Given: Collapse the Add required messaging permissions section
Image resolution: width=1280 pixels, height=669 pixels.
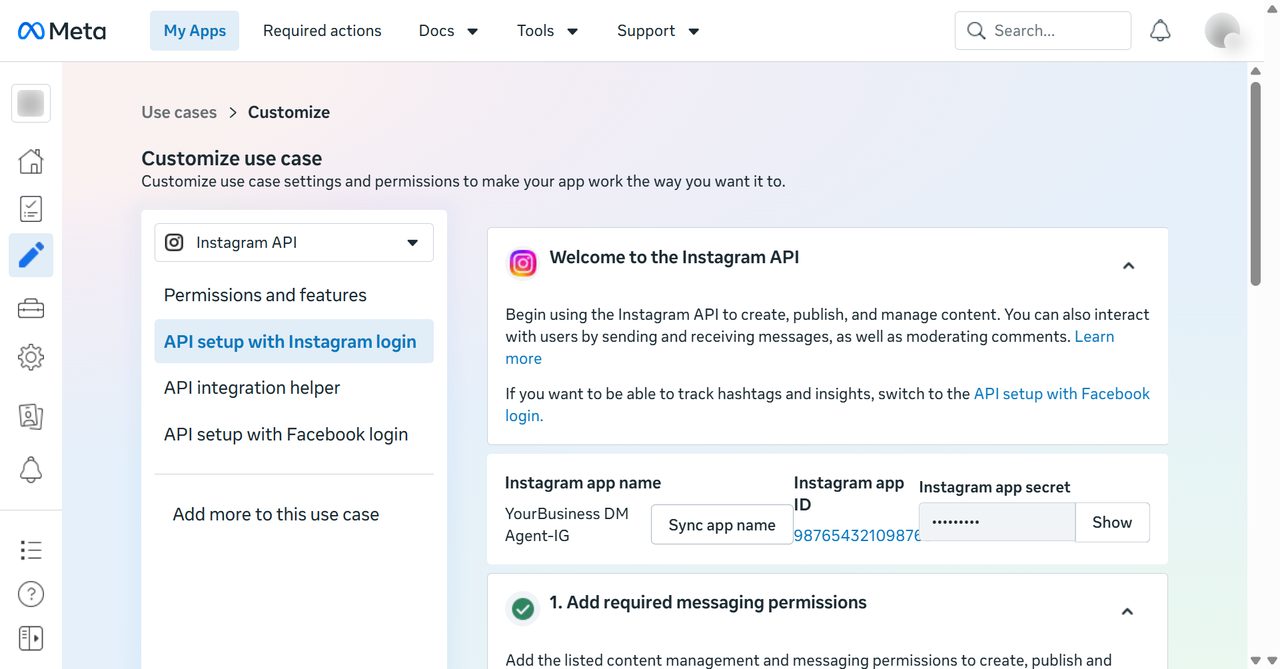Looking at the screenshot, I should (x=1127, y=611).
